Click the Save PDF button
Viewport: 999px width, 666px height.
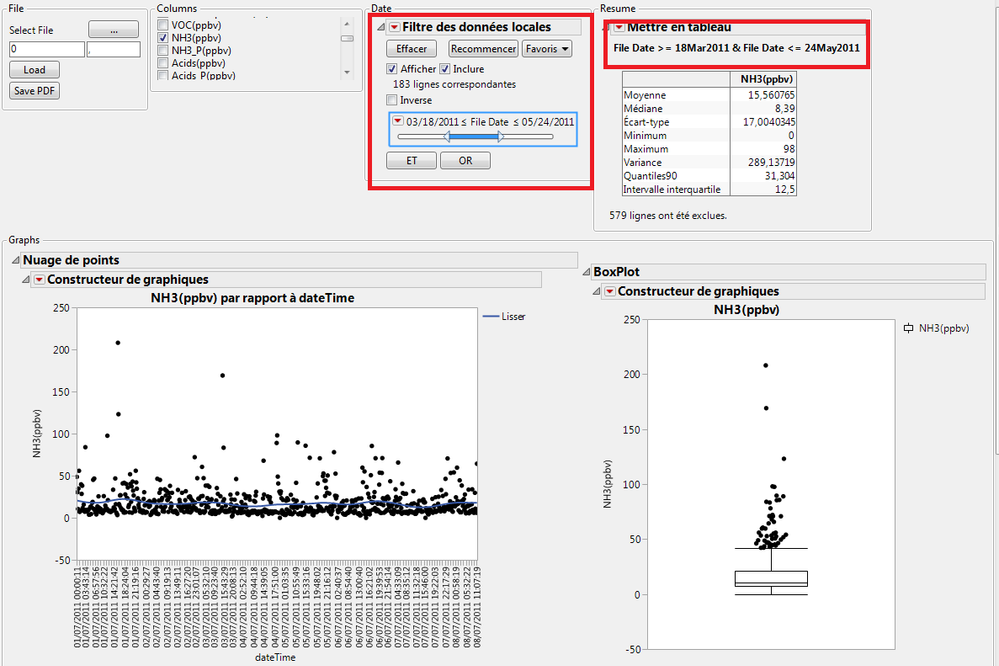point(34,91)
